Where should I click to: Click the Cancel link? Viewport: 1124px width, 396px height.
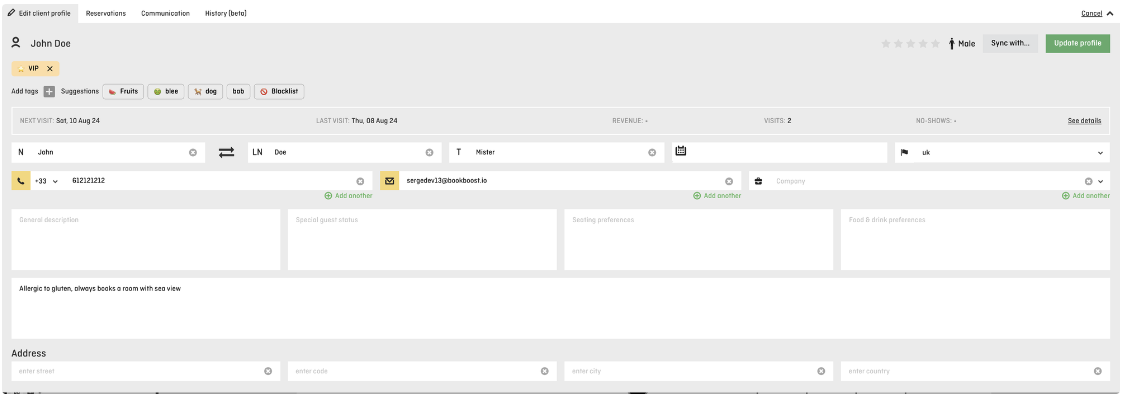1091,14
